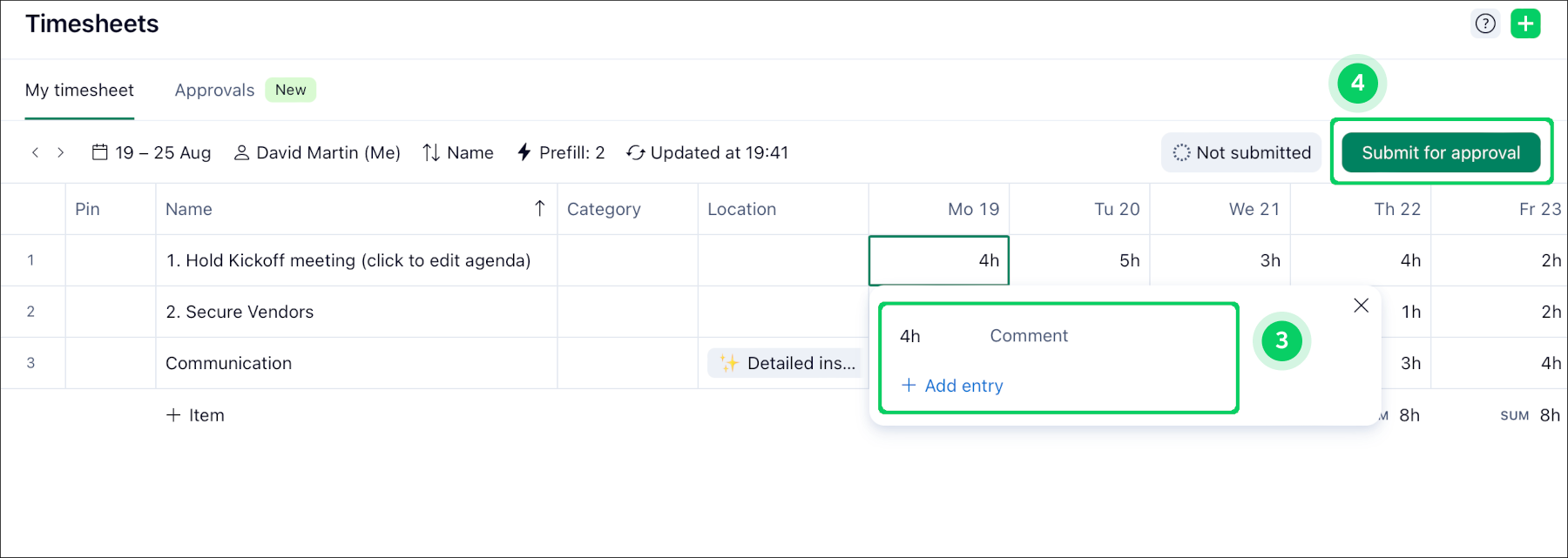Viewport: 1568px width, 558px height.
Task: Click the ascending sort arrow in Name header
Action: tap(540, 208)
